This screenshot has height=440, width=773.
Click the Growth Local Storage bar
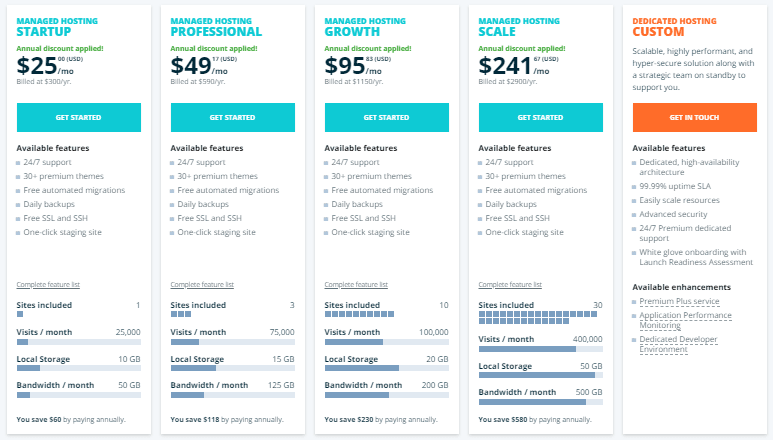(386, 368)
